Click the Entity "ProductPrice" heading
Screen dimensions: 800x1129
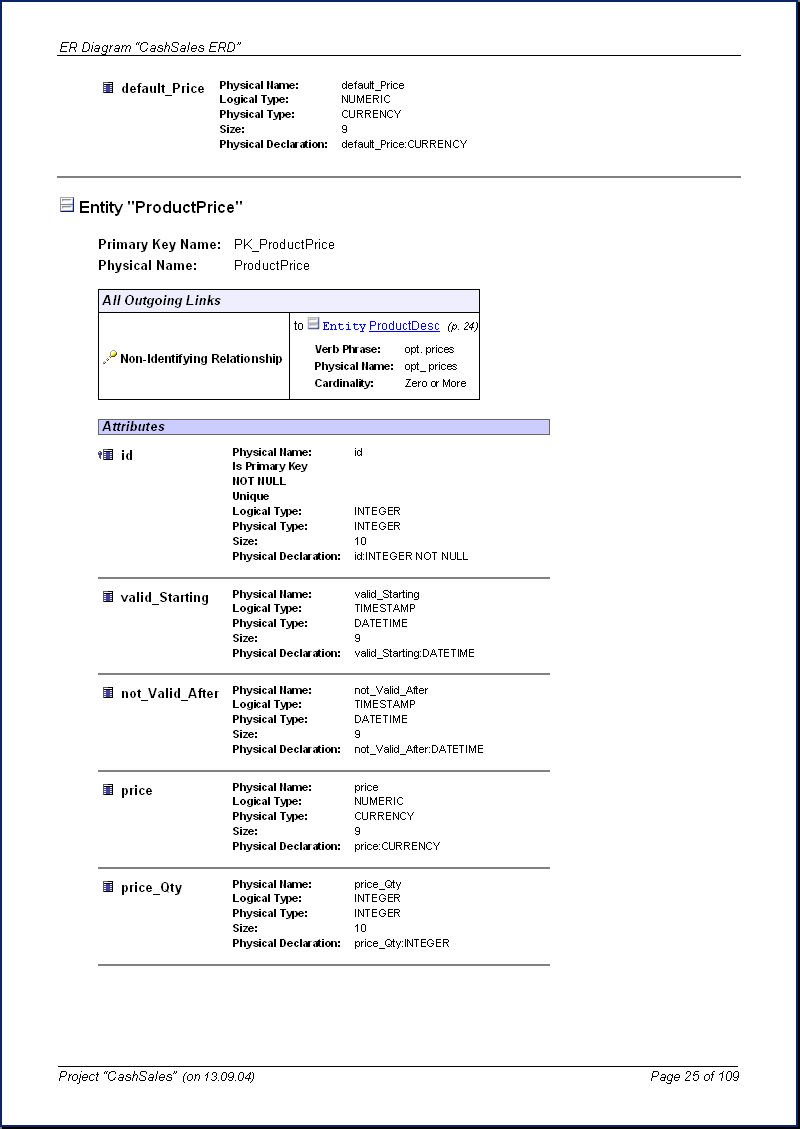click(x=161, y=207)
